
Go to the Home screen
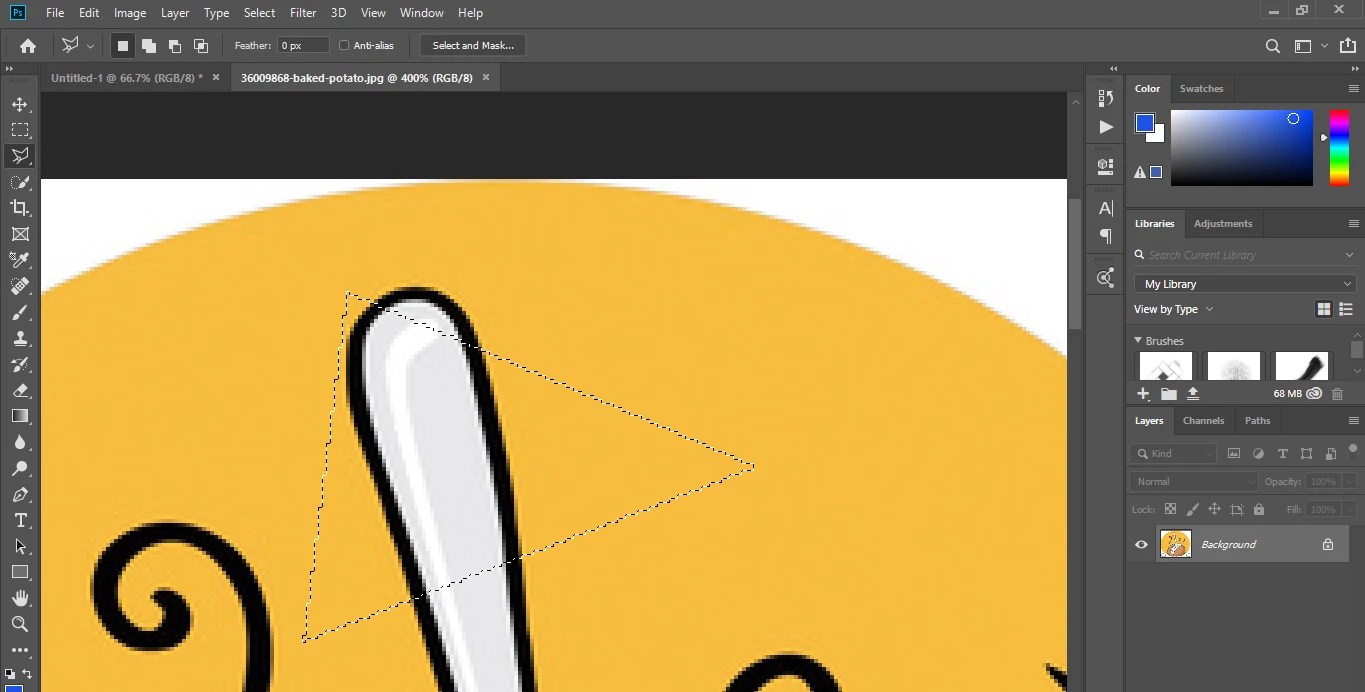[28, 45]
